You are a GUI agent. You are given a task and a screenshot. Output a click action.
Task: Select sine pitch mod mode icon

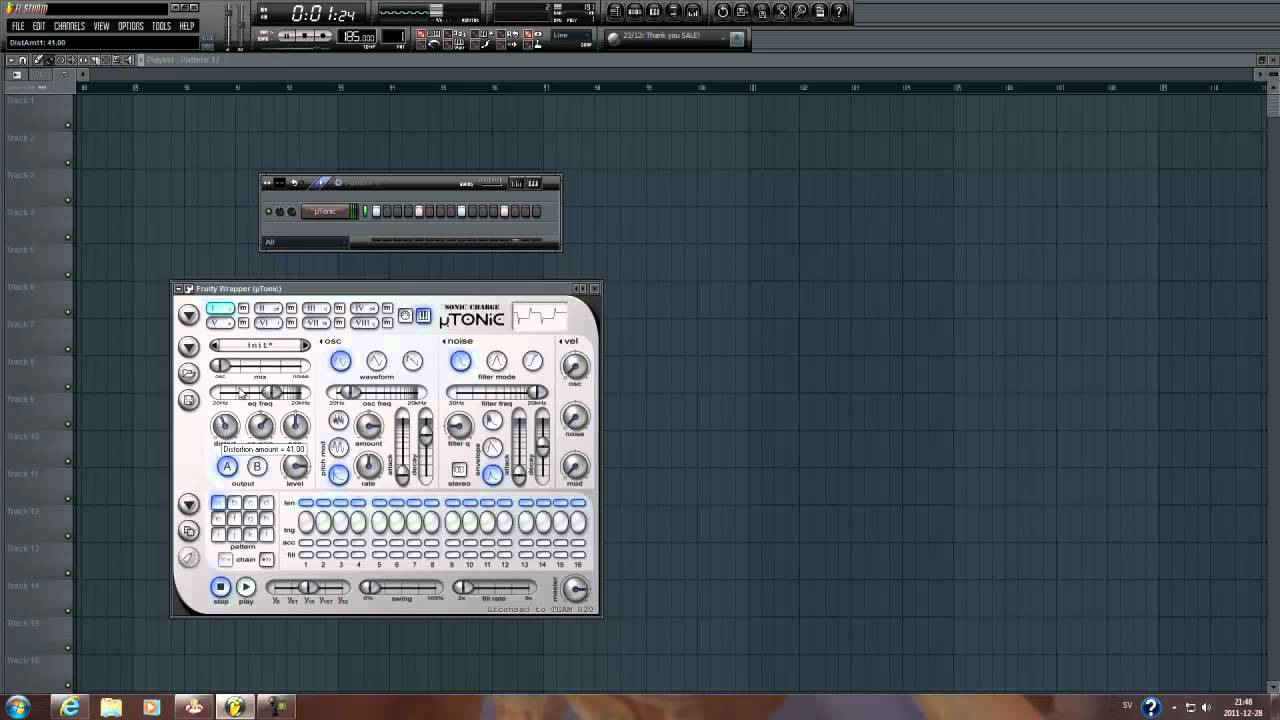(x=339, y=447)
